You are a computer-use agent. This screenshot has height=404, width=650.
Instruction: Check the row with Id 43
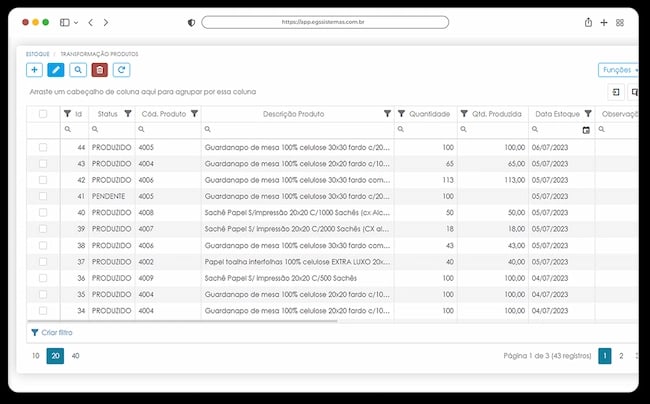[x=43, y=164]
